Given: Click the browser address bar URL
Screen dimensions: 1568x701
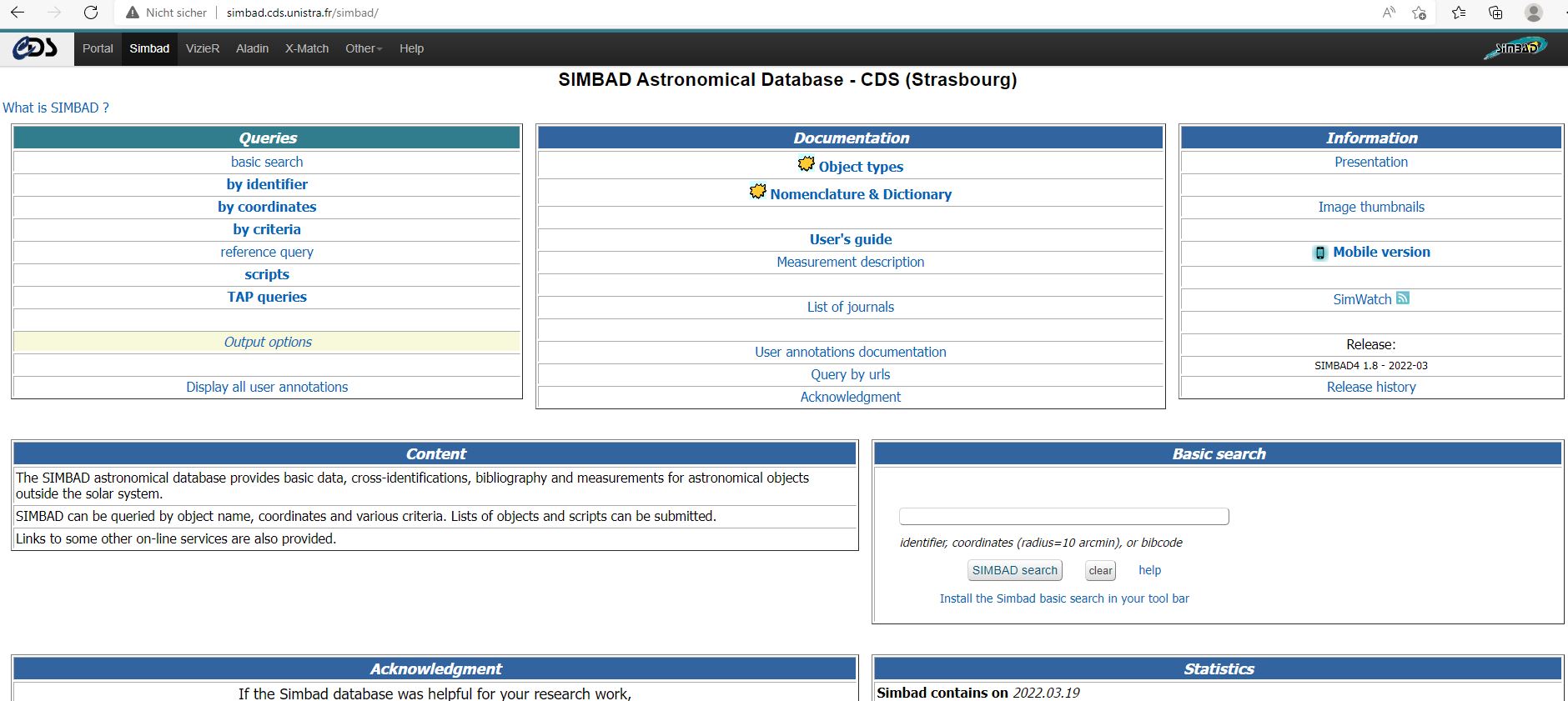Looking at the screenshot, I should [303, 13].
